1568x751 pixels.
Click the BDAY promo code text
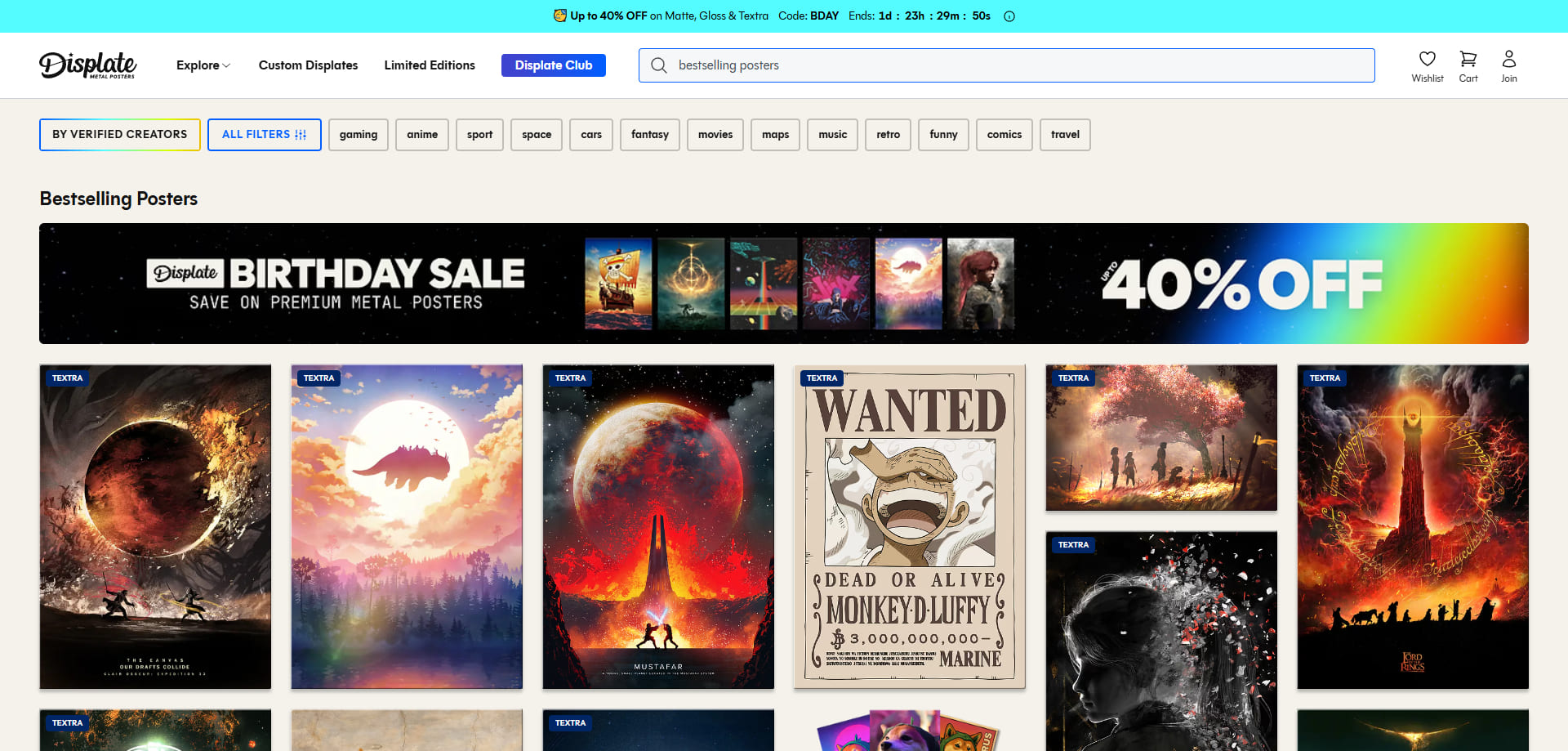(x=824, y=16)
